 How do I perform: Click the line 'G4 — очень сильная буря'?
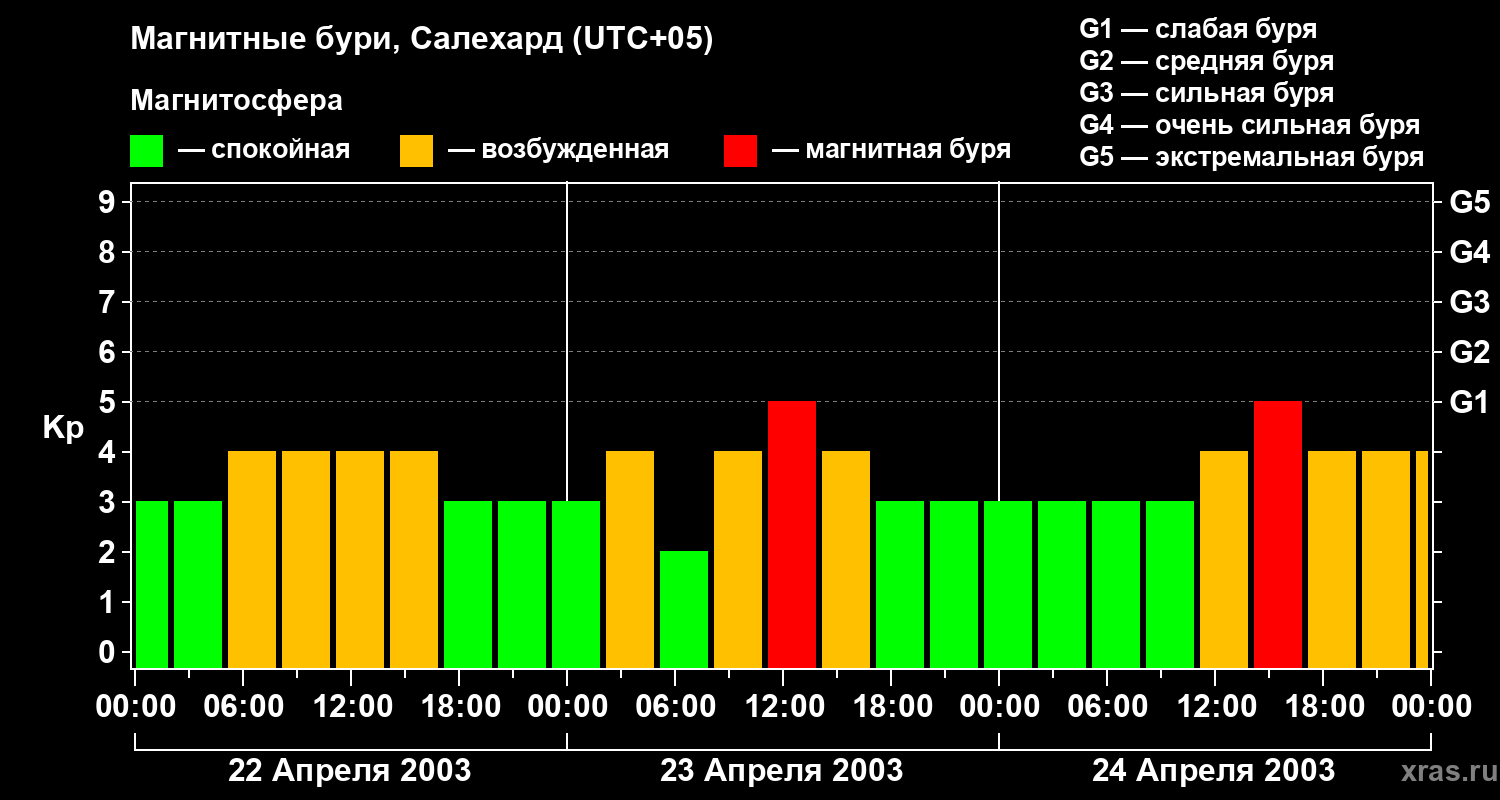coord(1250,125)
